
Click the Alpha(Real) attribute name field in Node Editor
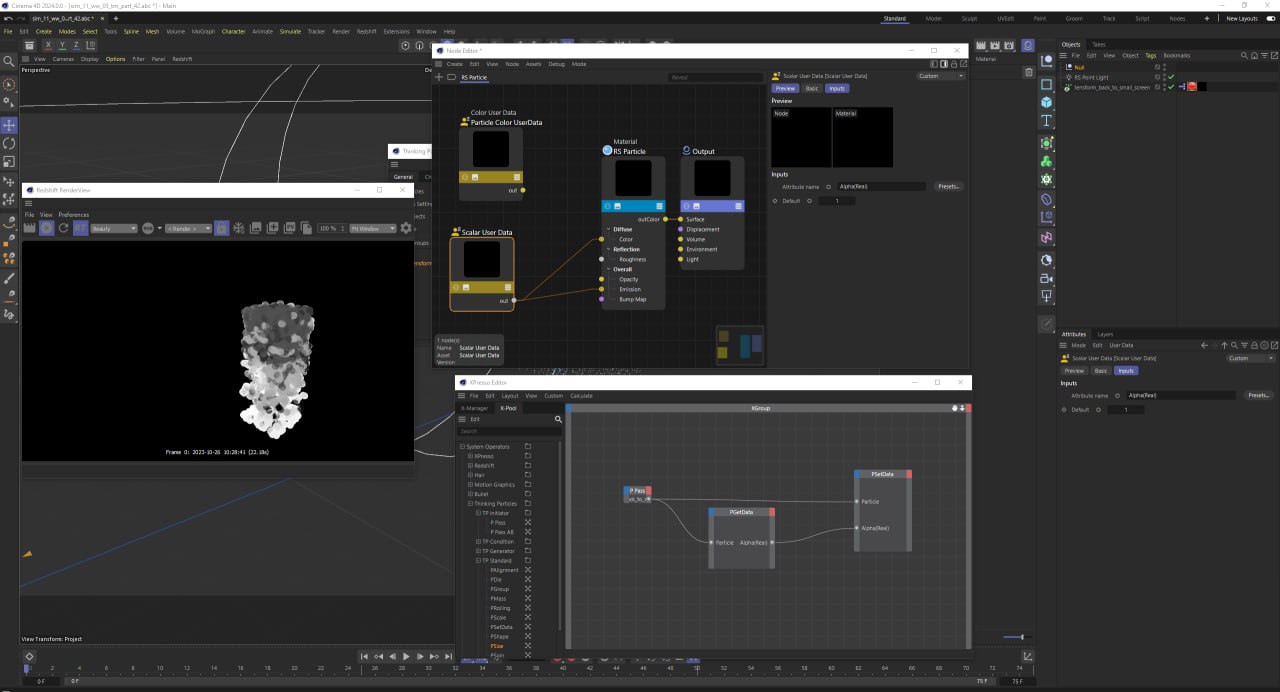(881, 186)
